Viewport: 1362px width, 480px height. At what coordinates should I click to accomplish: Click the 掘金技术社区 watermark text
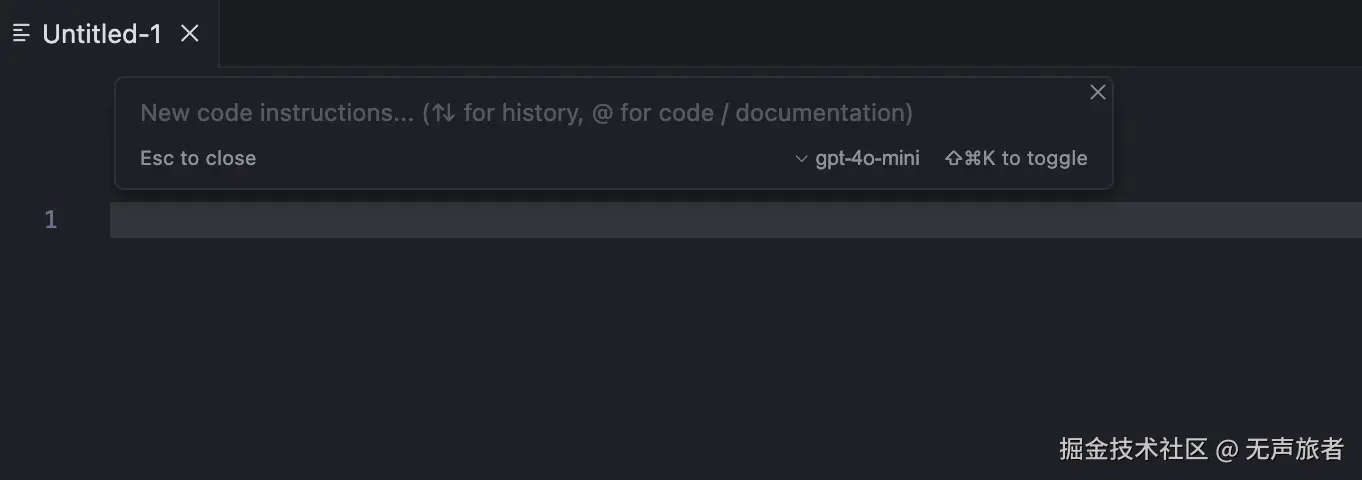(x=1134, y=449)
